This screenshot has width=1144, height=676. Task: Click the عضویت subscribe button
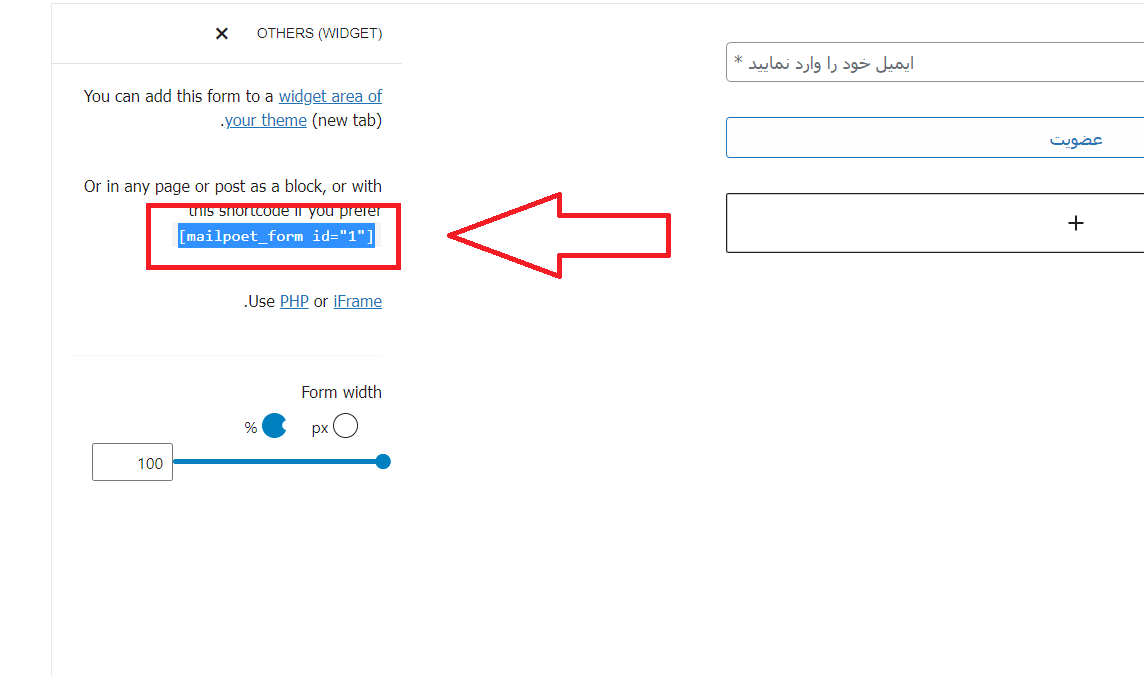tap(935, 138)
